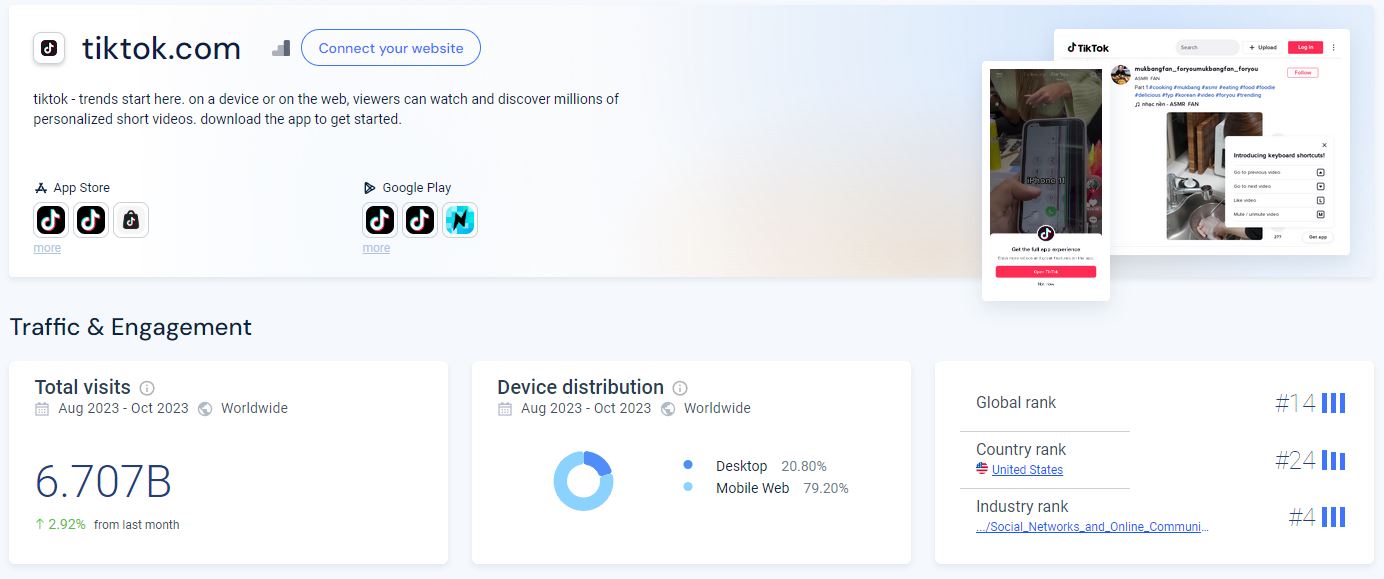Click the bars icon beside Country rank #24
The height and width of the screenshot is (579, 1384).
click(x=1333, y=460)
